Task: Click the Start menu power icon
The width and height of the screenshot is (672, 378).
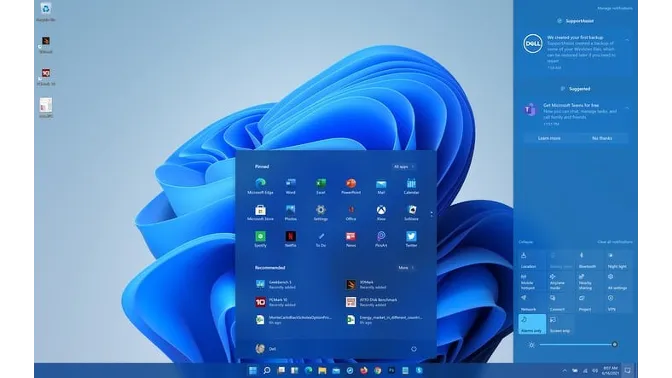Action: pyautogui.click(x=414, y=349)
